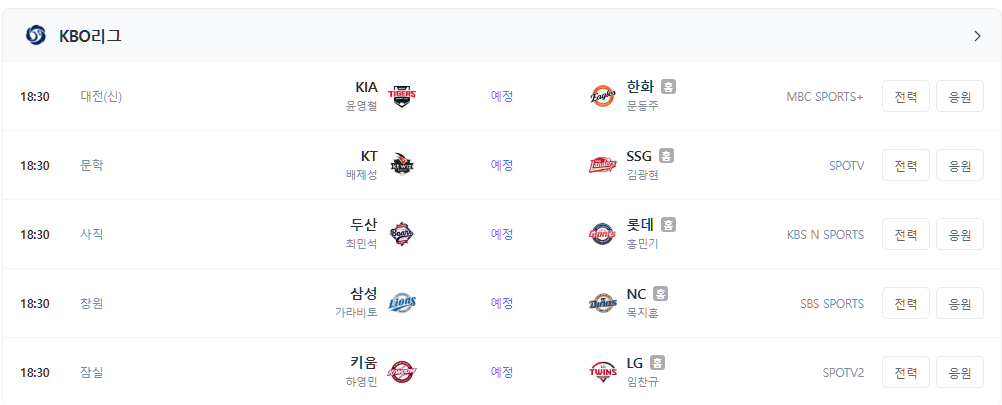Click the KBO league logo icon
The height and width of the screenshot is (405, 1002).
tap(36, 36)
